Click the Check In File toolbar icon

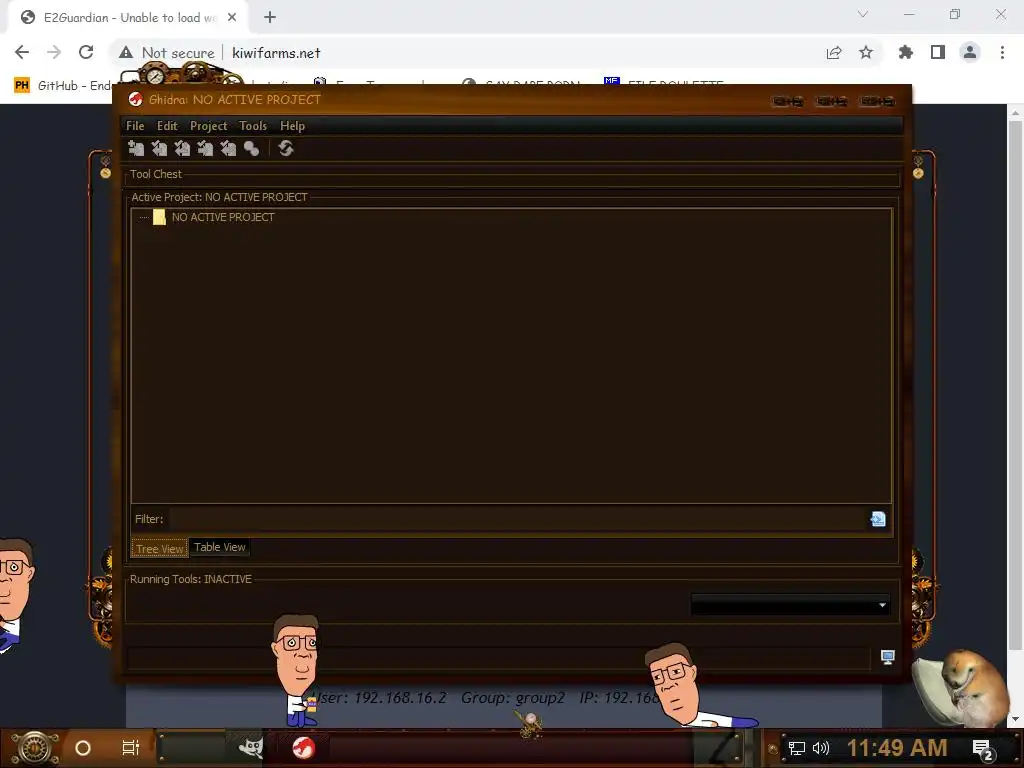coord(205,148)
